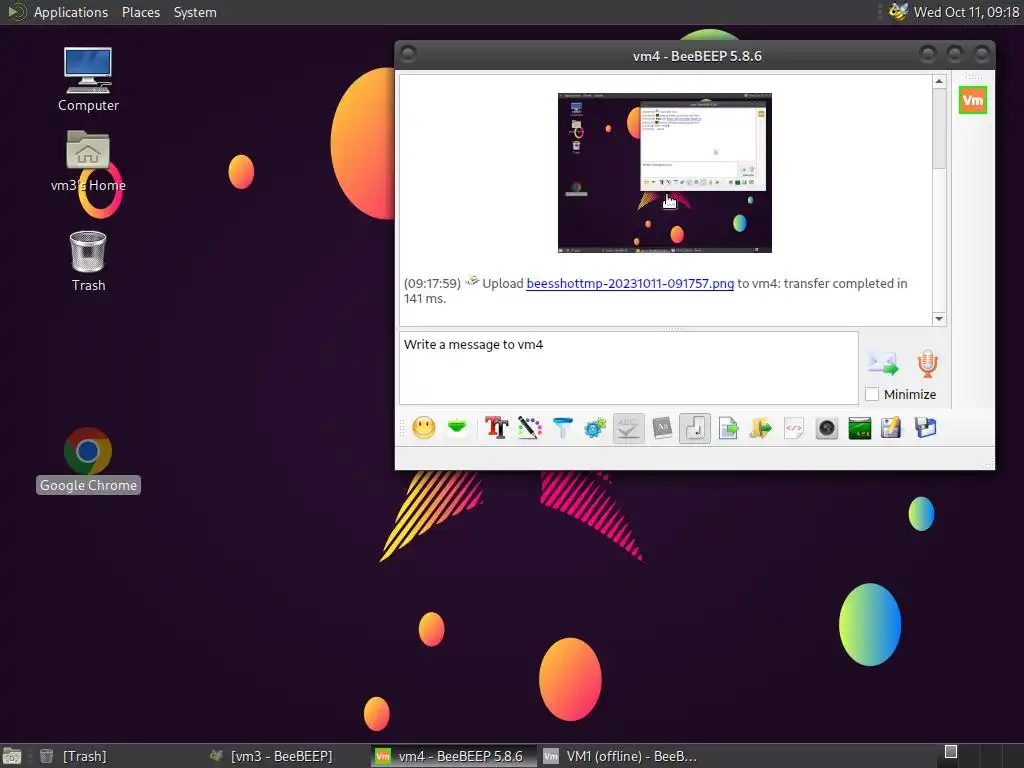This screenshot has width=1024, height=768.
Task: Click the workspace switcher square
Action: coord(951,752)
